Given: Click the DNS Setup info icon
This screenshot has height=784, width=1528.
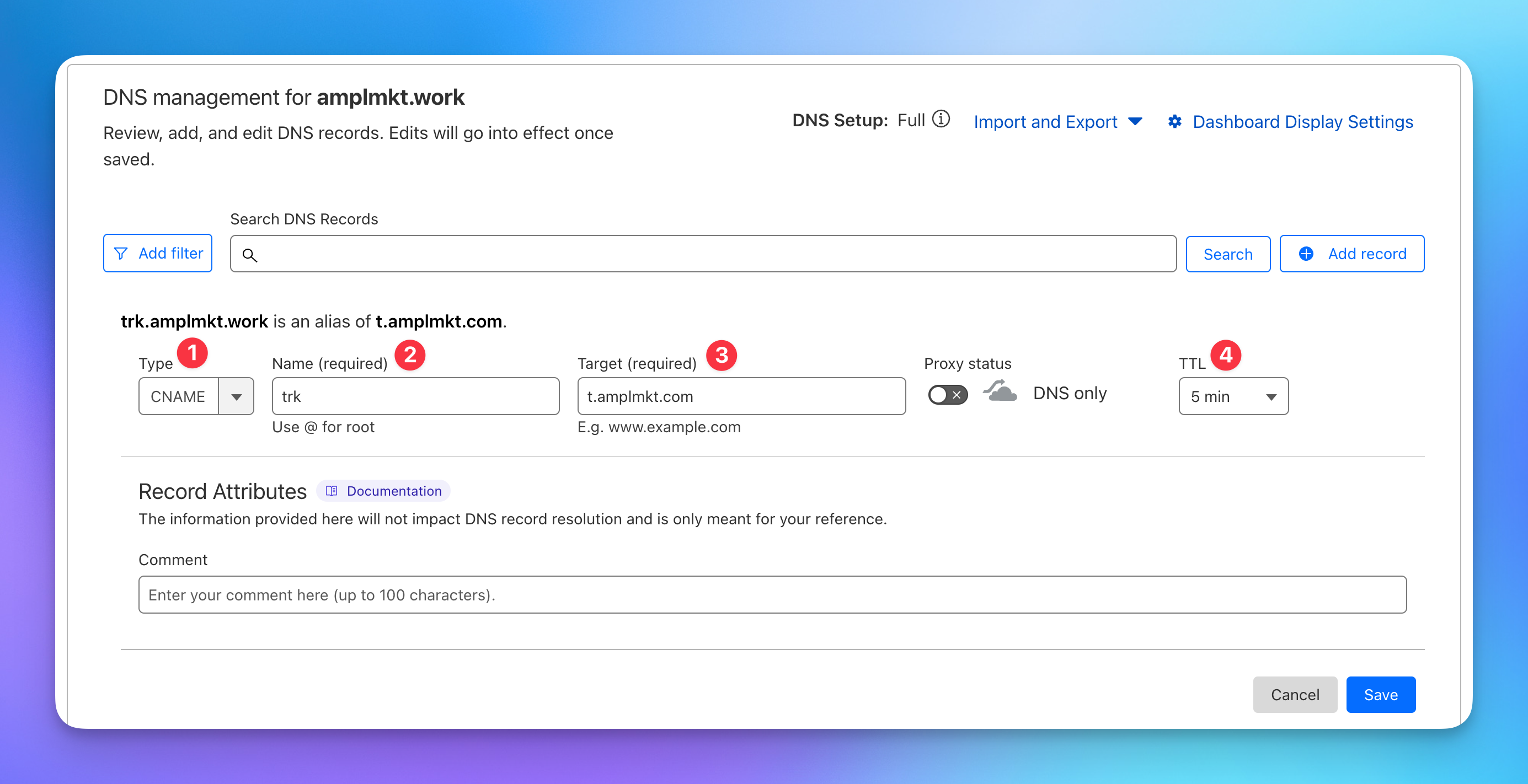Looking at the screenshot, I should (x=941, y=119).
